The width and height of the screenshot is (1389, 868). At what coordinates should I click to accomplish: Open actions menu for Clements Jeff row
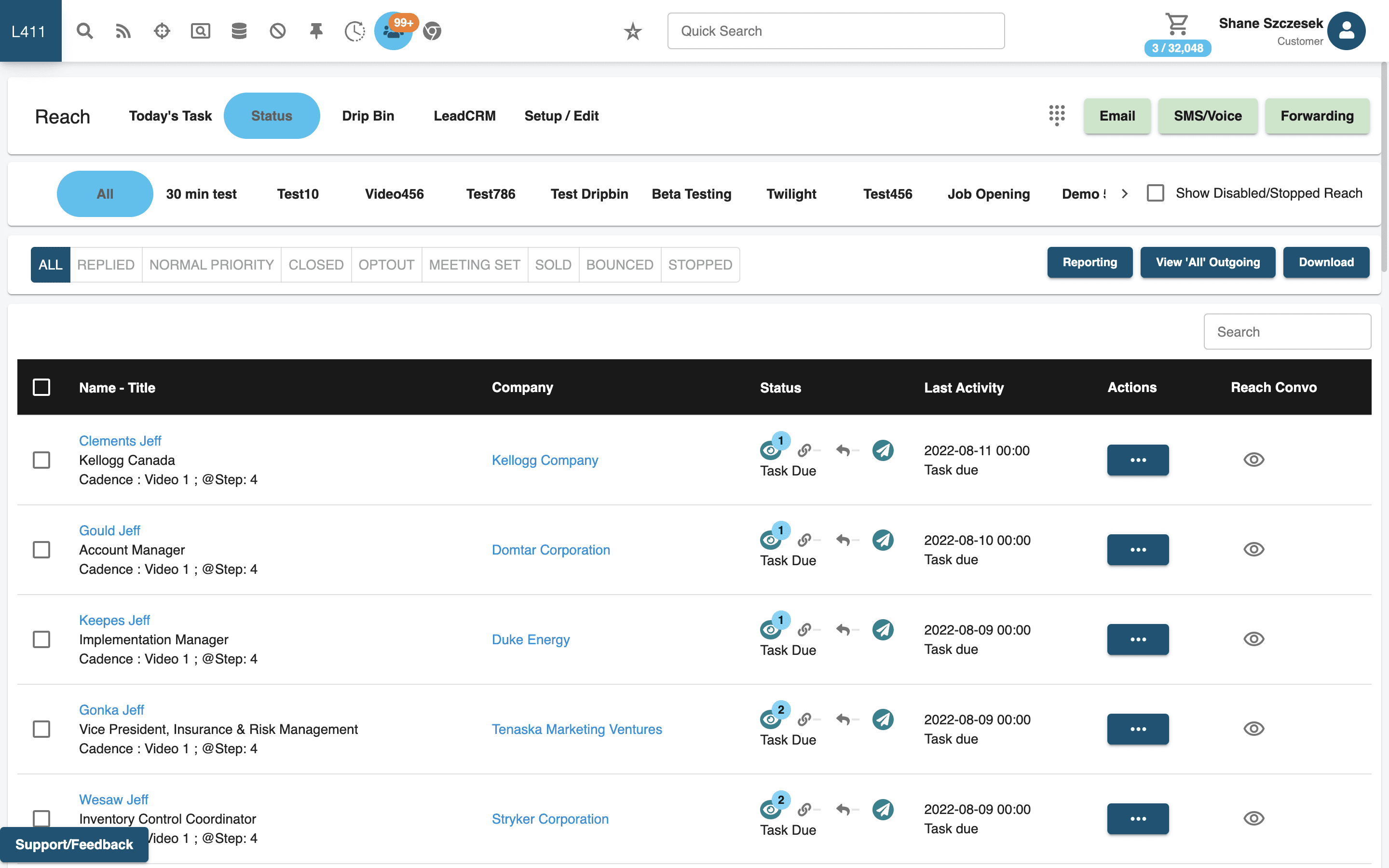[x=1138, y=460]
